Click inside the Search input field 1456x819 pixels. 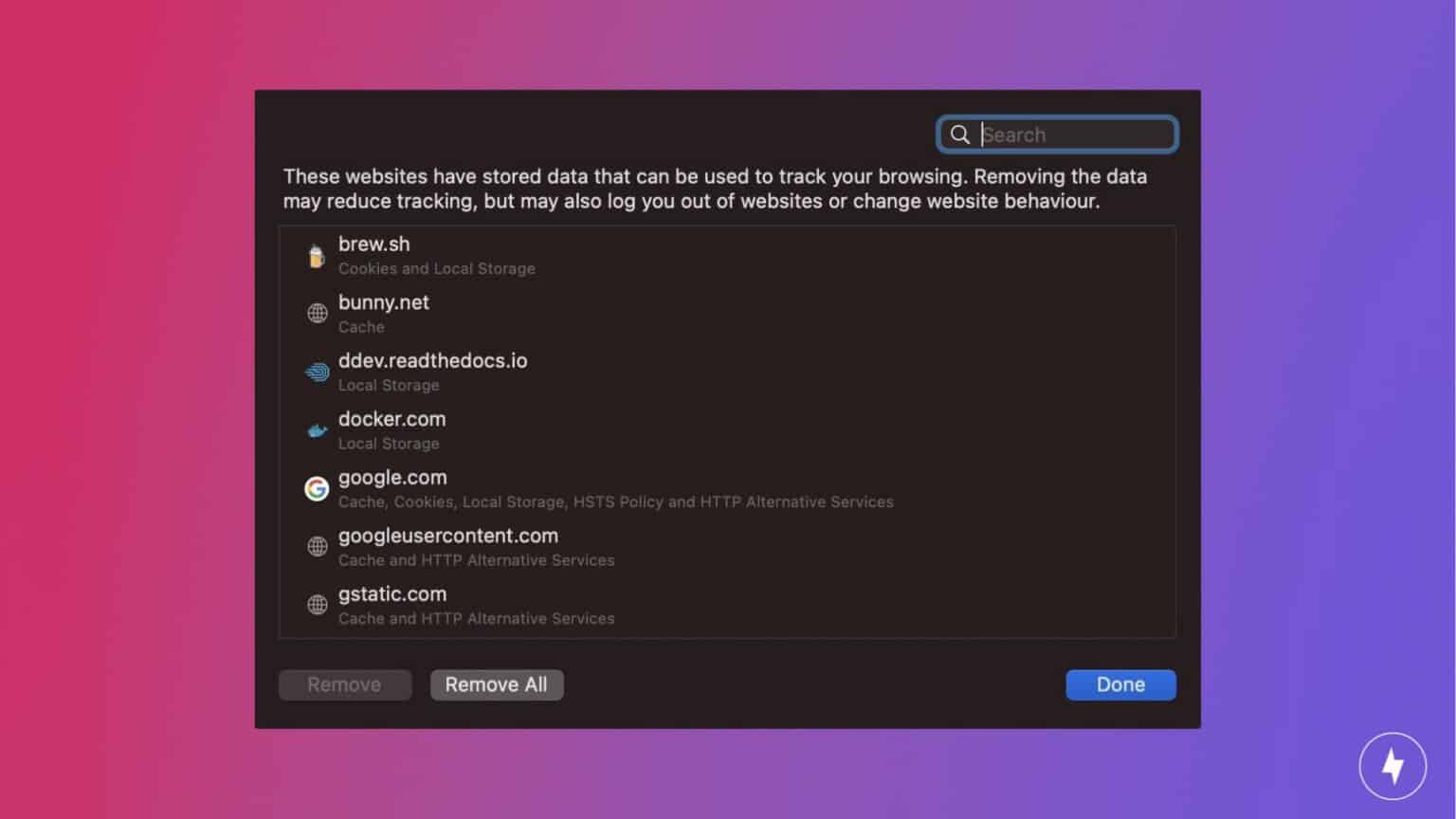[x=1062, y=135]
